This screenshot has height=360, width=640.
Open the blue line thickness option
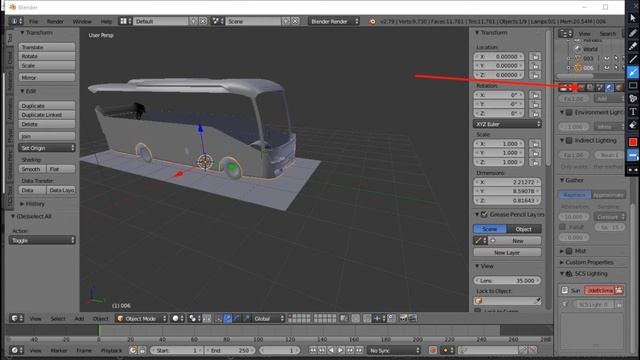click(x=633, y=156)
